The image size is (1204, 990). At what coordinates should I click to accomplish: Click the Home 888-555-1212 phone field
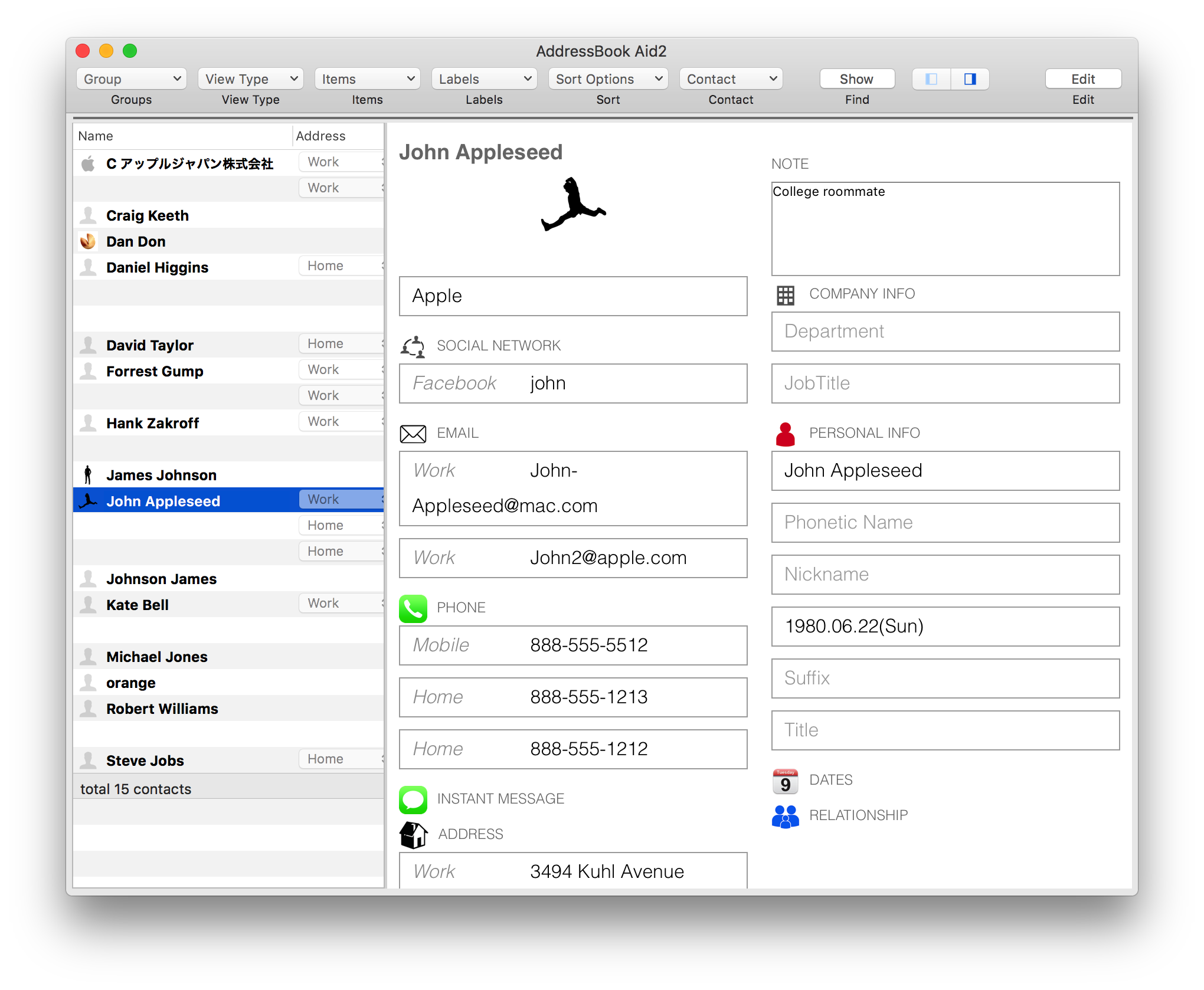pyautogui.click(x=573, y=749)
